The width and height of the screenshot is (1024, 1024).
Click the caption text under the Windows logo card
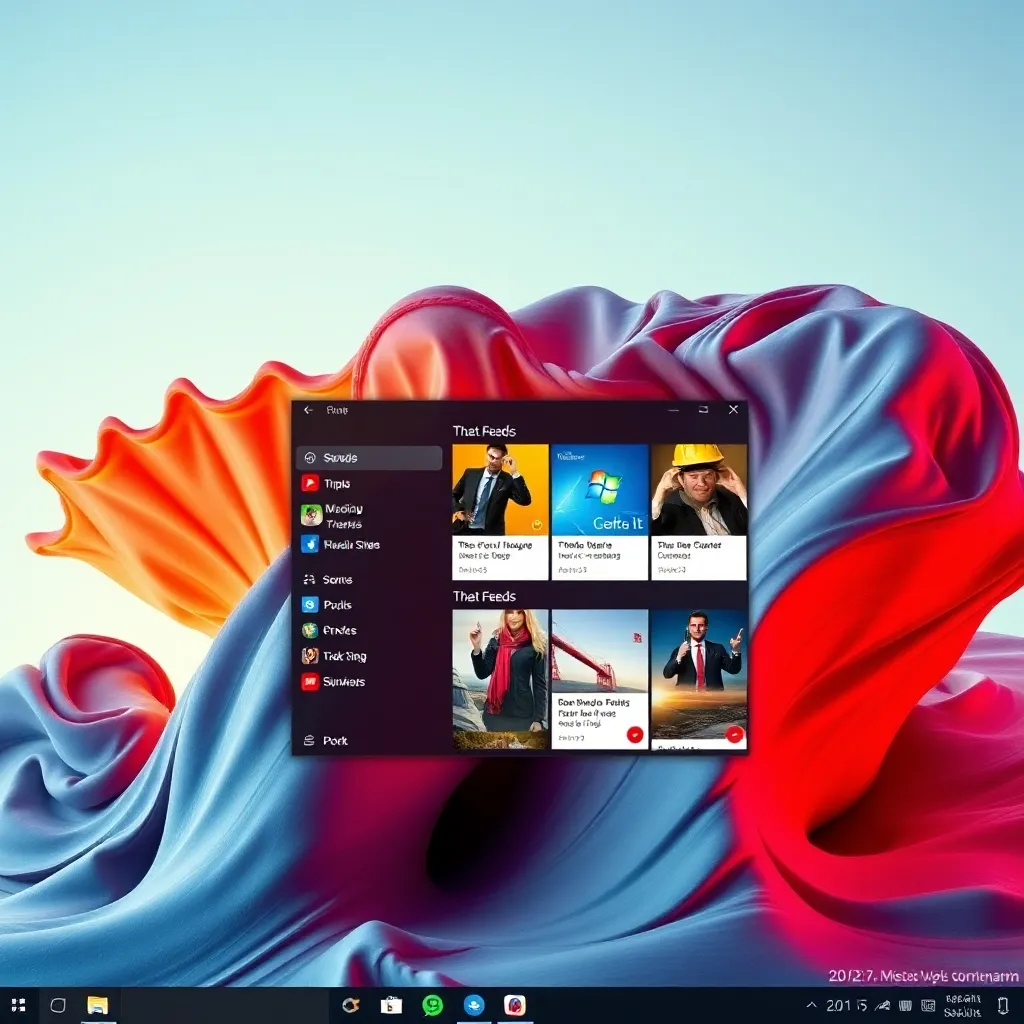coord(589,550)
